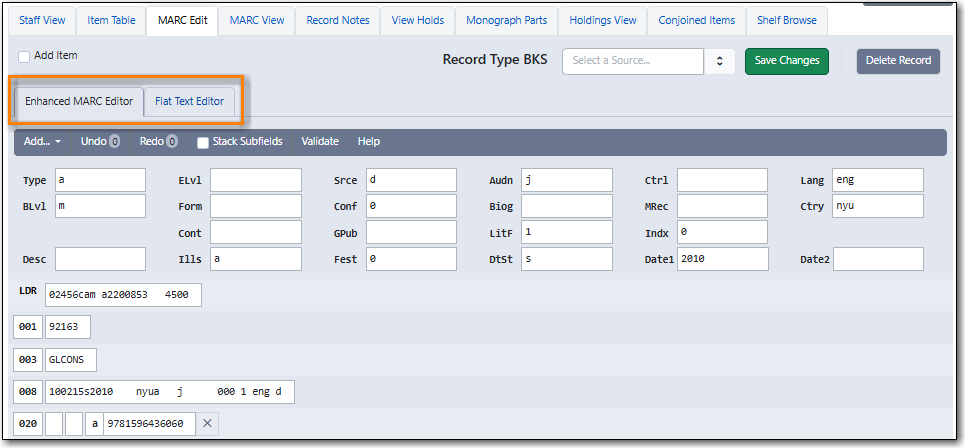The width and height of the screenshot is (965, 448).
Task: Toggle the Stack Subfields checkbox
Action: tap(203, 142)
